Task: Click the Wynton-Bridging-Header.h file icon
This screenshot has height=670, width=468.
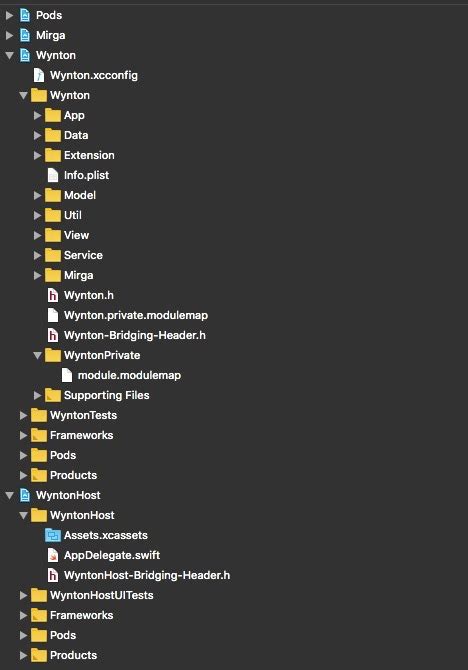Action: click(x=53, y=335)
